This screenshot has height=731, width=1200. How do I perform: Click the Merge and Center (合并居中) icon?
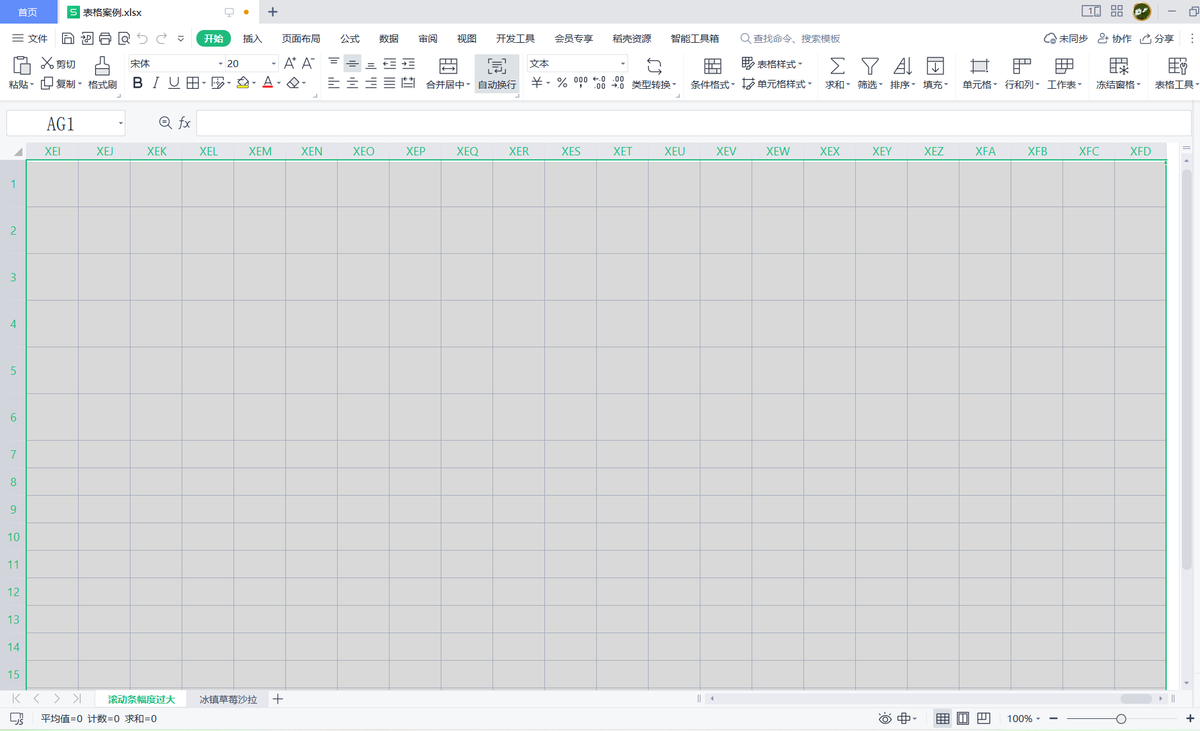448,66
